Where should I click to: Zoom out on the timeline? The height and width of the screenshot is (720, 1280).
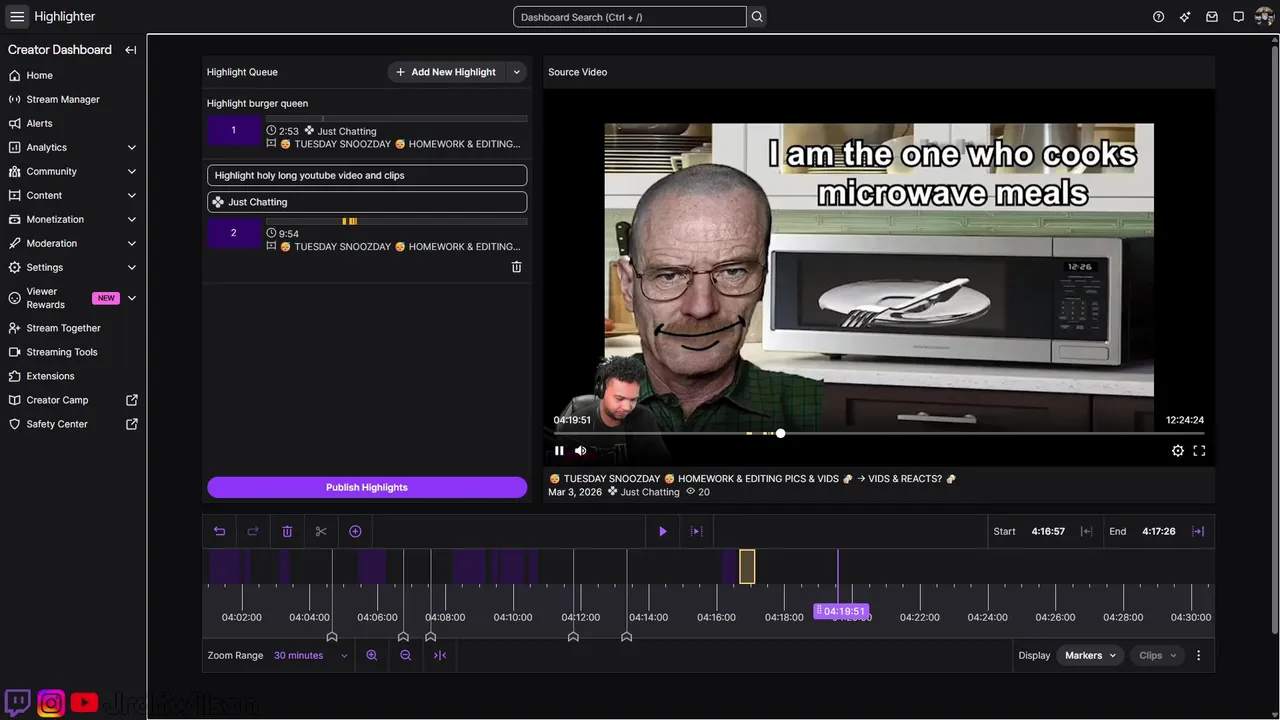pos(406,655)
